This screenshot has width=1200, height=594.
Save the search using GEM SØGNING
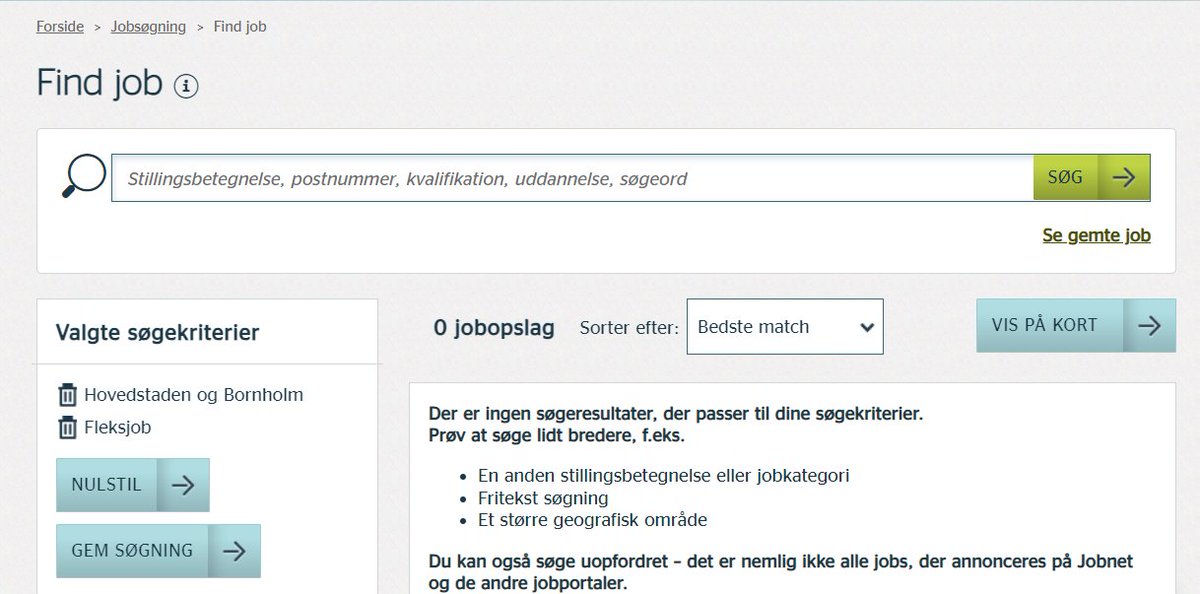point(132,550)
